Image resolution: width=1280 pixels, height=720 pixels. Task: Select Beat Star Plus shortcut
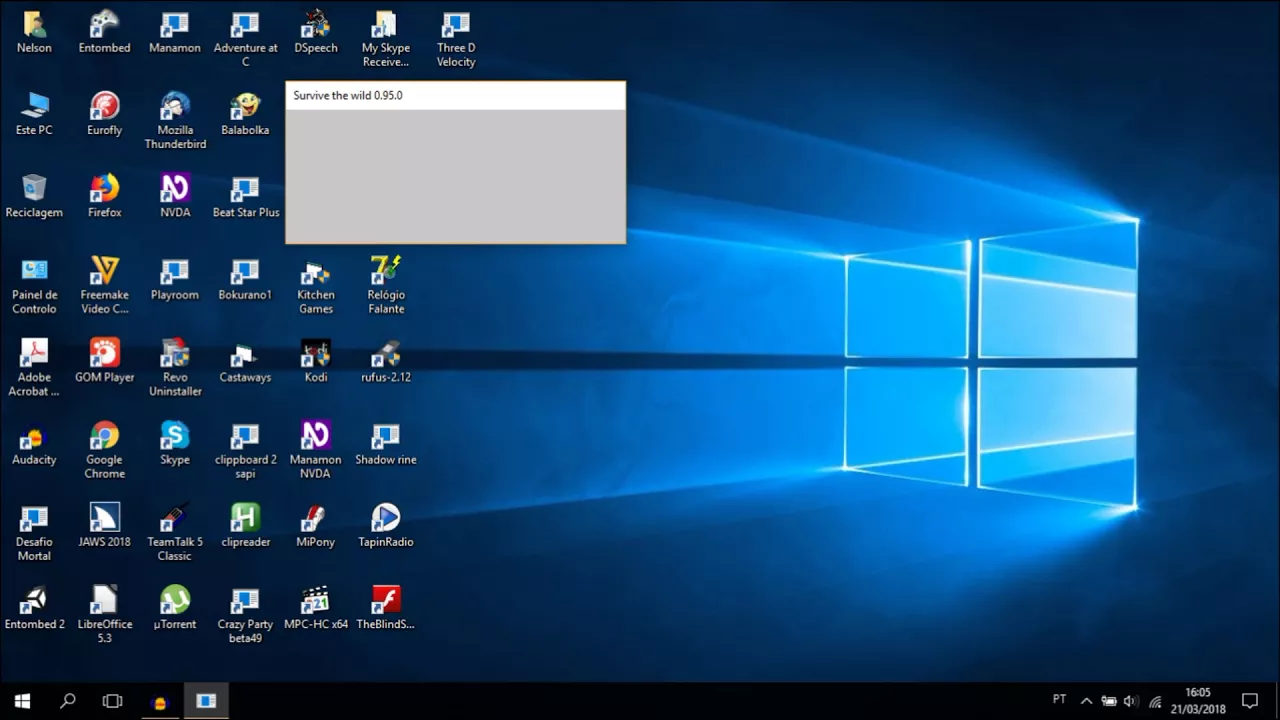pyautogui.click(x=245, y=195)
